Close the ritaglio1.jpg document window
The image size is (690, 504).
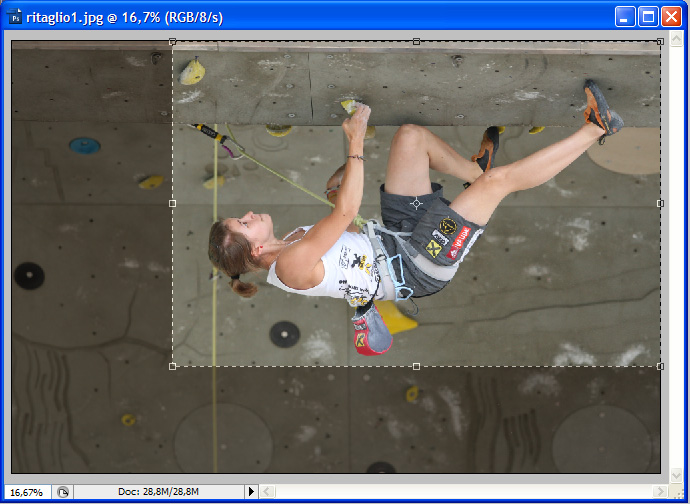tap(671, 16)
